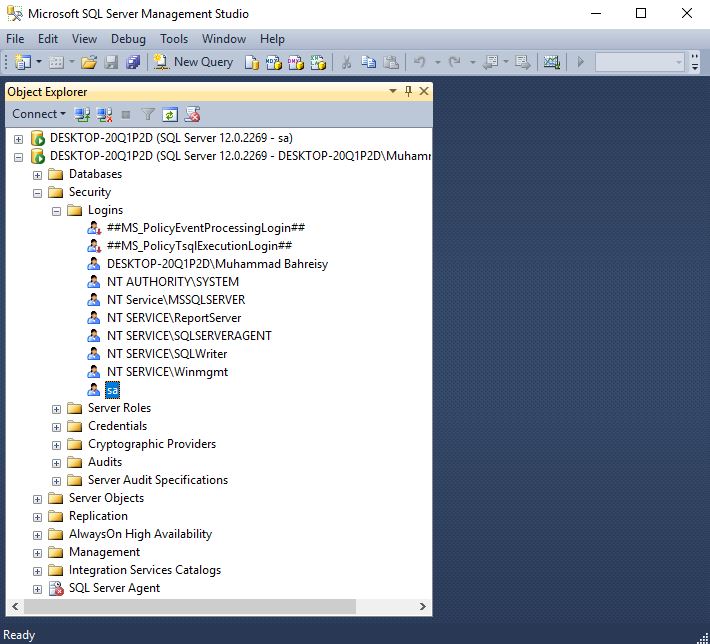The image size is (710, 644).
Task: Expand the first DESKTOP-20Q1P2D (sa) server node
Action: [x=18, y=139]
